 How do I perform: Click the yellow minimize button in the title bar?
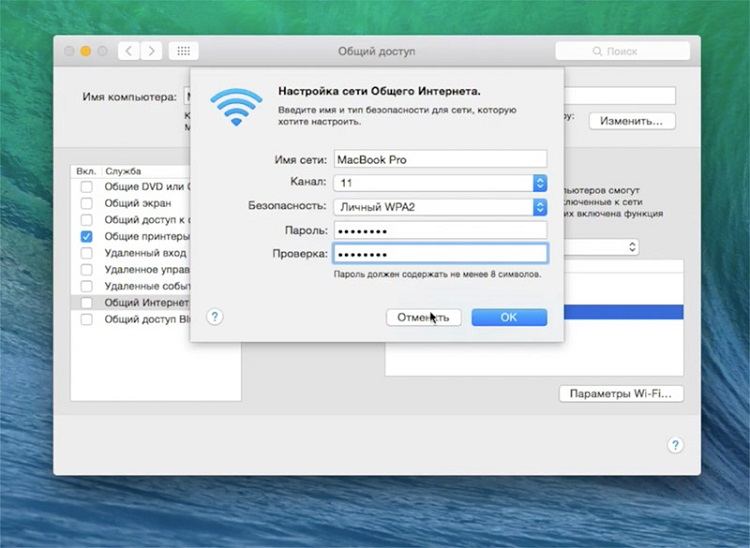point(86,51)
